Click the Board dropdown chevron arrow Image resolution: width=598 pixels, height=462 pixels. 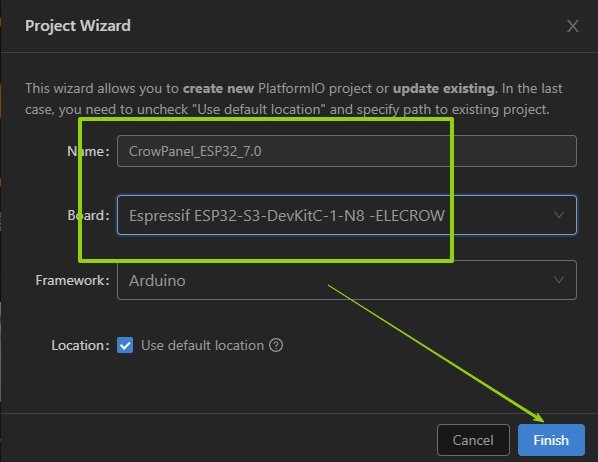[559, 215]
